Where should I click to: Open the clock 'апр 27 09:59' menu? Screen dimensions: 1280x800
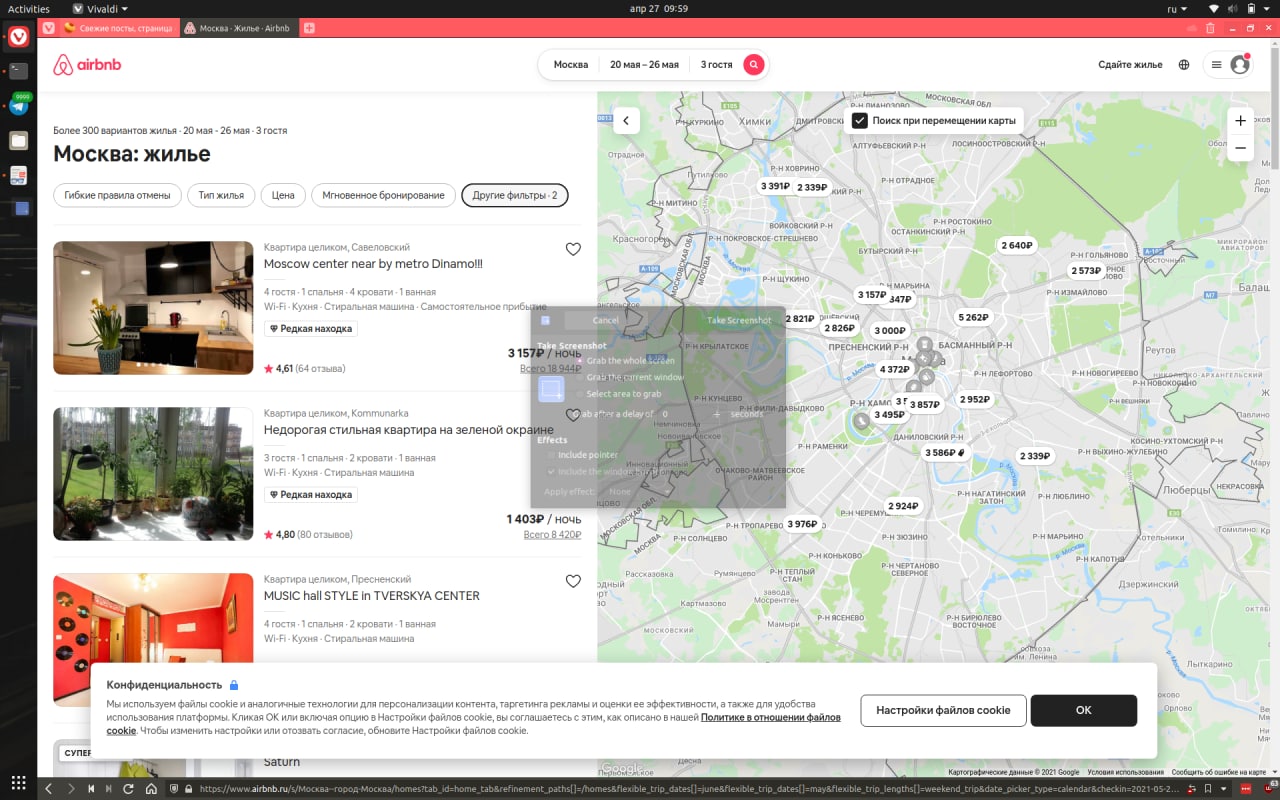coord(659,8)
